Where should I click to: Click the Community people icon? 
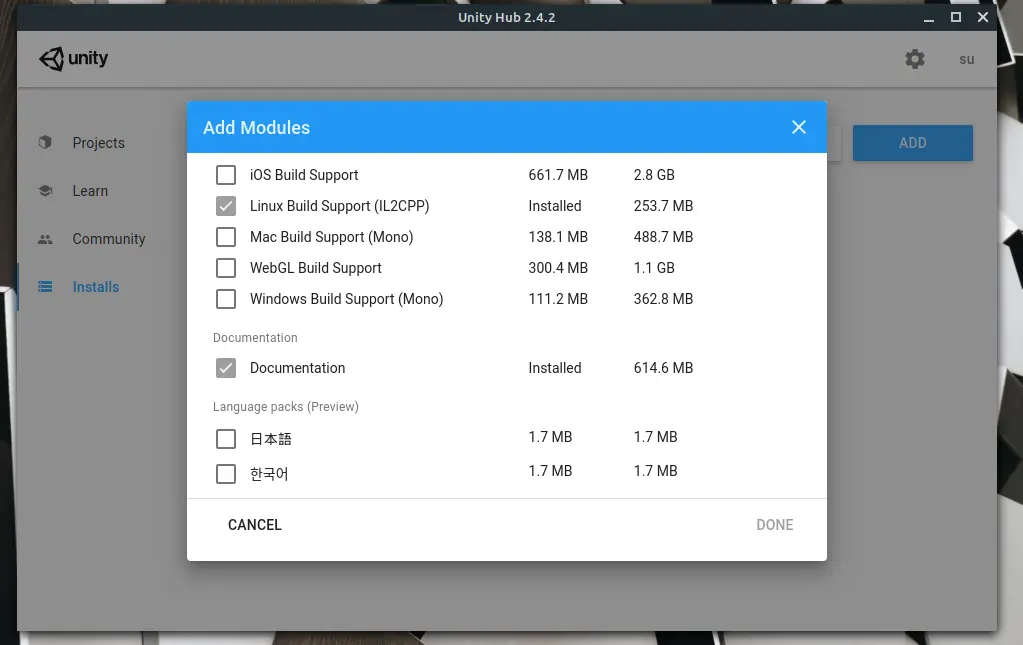(x=45, y=239)
